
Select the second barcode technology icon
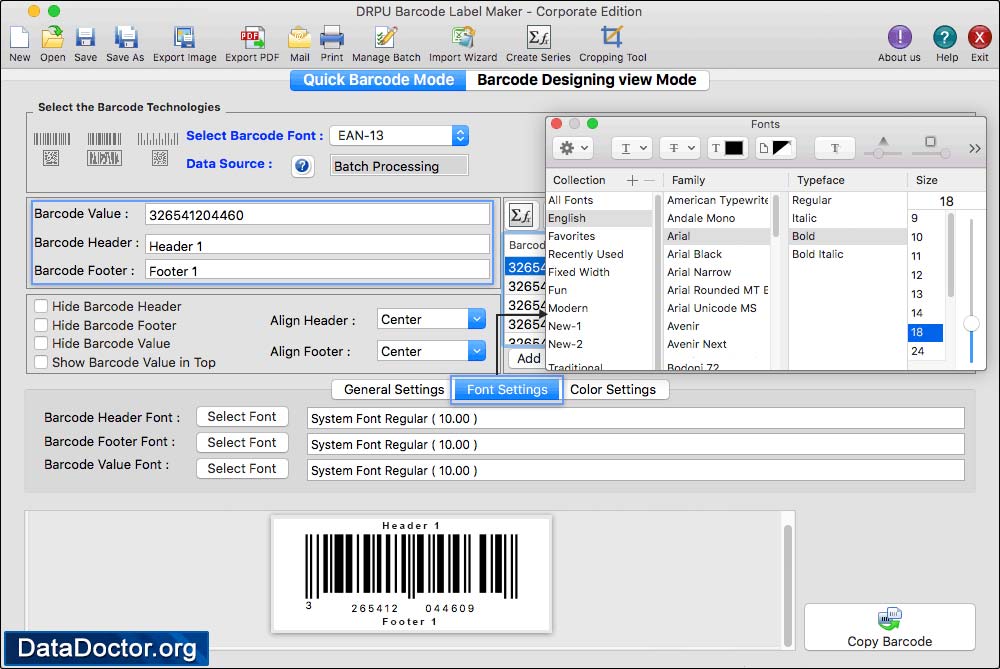click(x=104, y=148)
